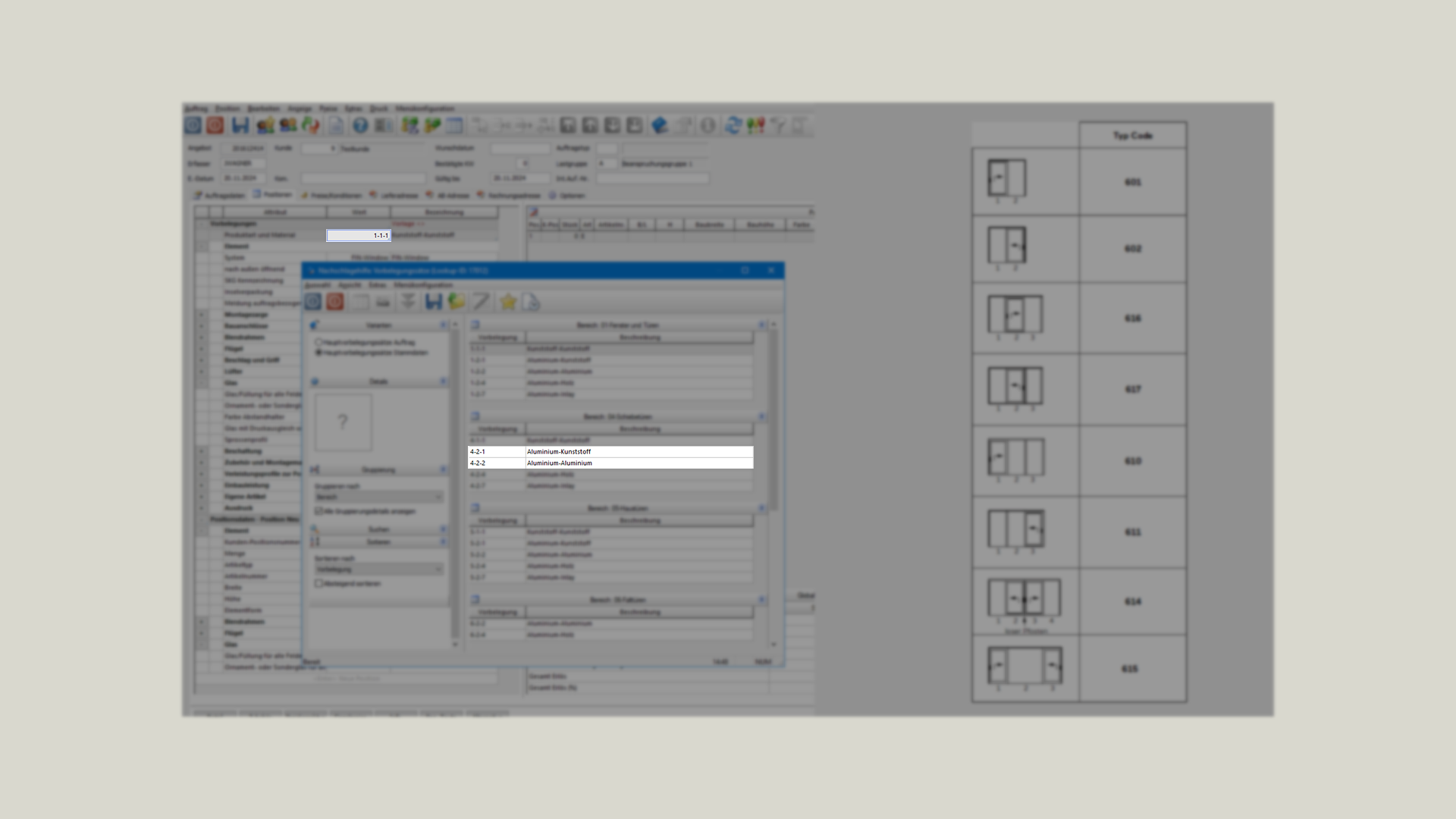This screenshot has width=1456, height=819.
Task: Click the Typ Code 615 door diagram
Action: coord(1025,669)
